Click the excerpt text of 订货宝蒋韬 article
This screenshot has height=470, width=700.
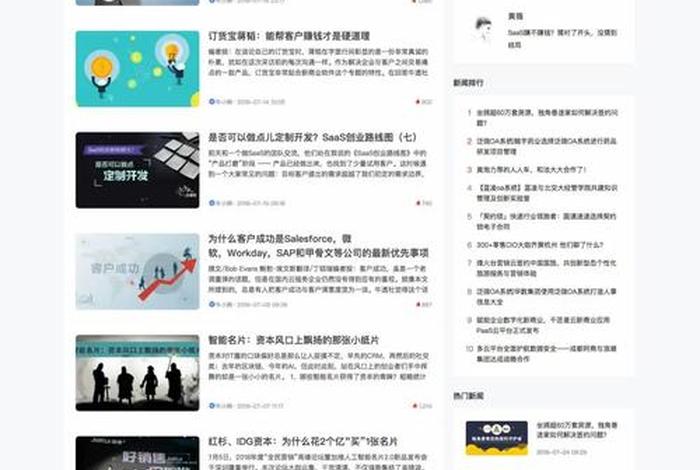[318, 62]
